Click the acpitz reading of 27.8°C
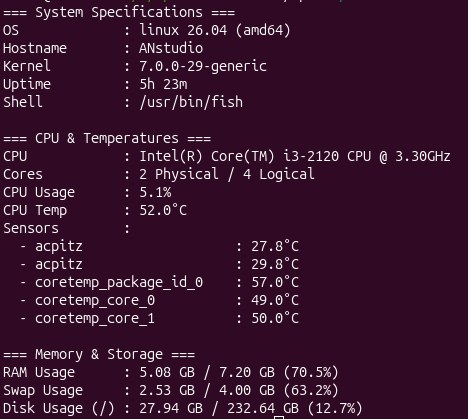The width and height of the screenshot is (468, 419). [275, 246]
